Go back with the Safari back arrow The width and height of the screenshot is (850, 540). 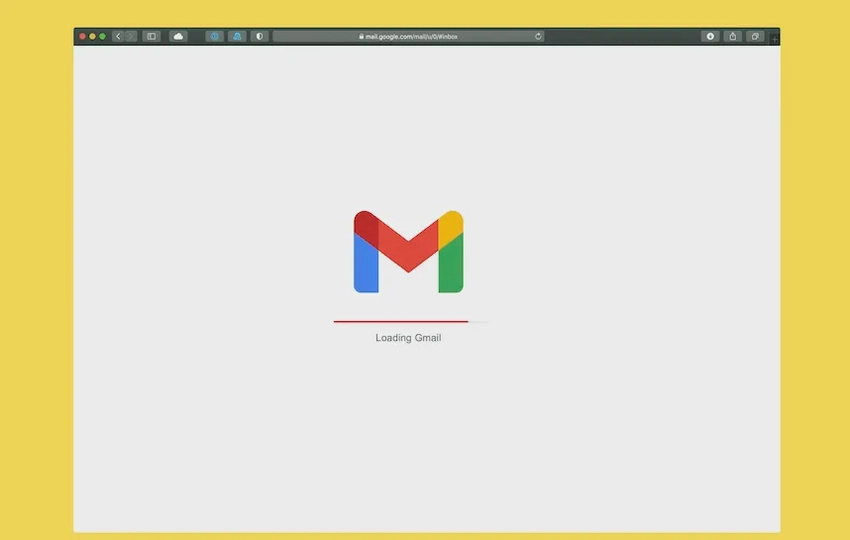click(x=118, y=36)
